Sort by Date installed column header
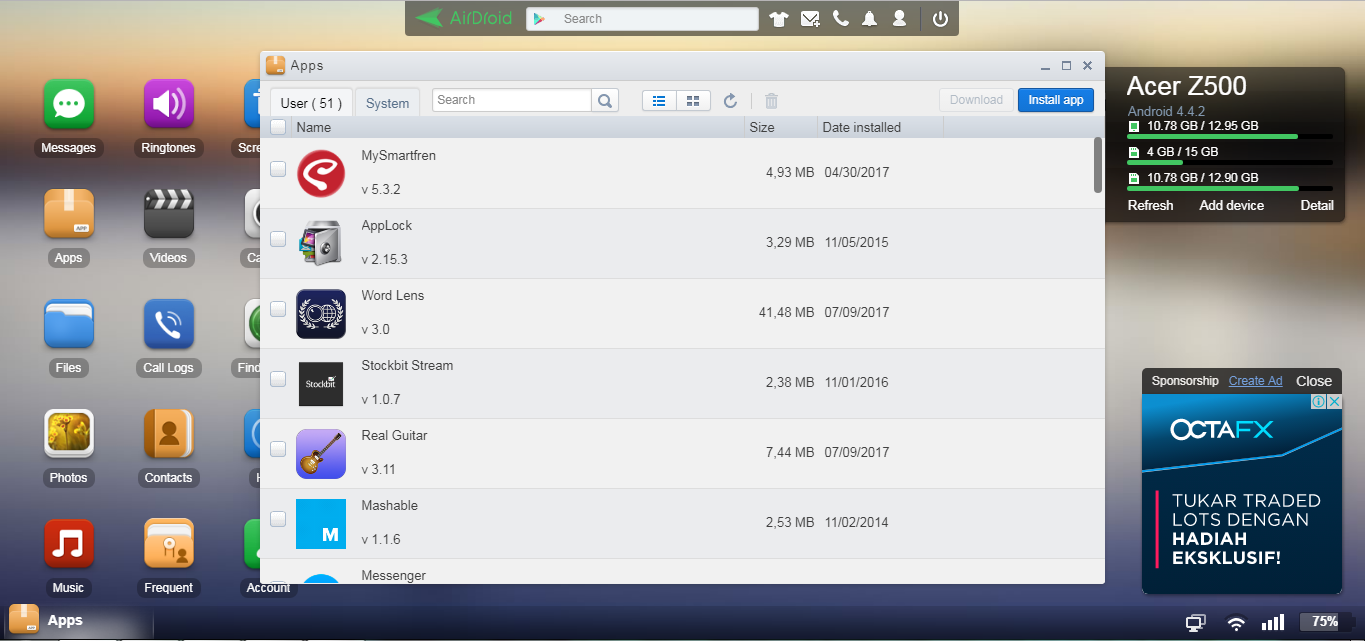1365x641 pixels. 861,127
